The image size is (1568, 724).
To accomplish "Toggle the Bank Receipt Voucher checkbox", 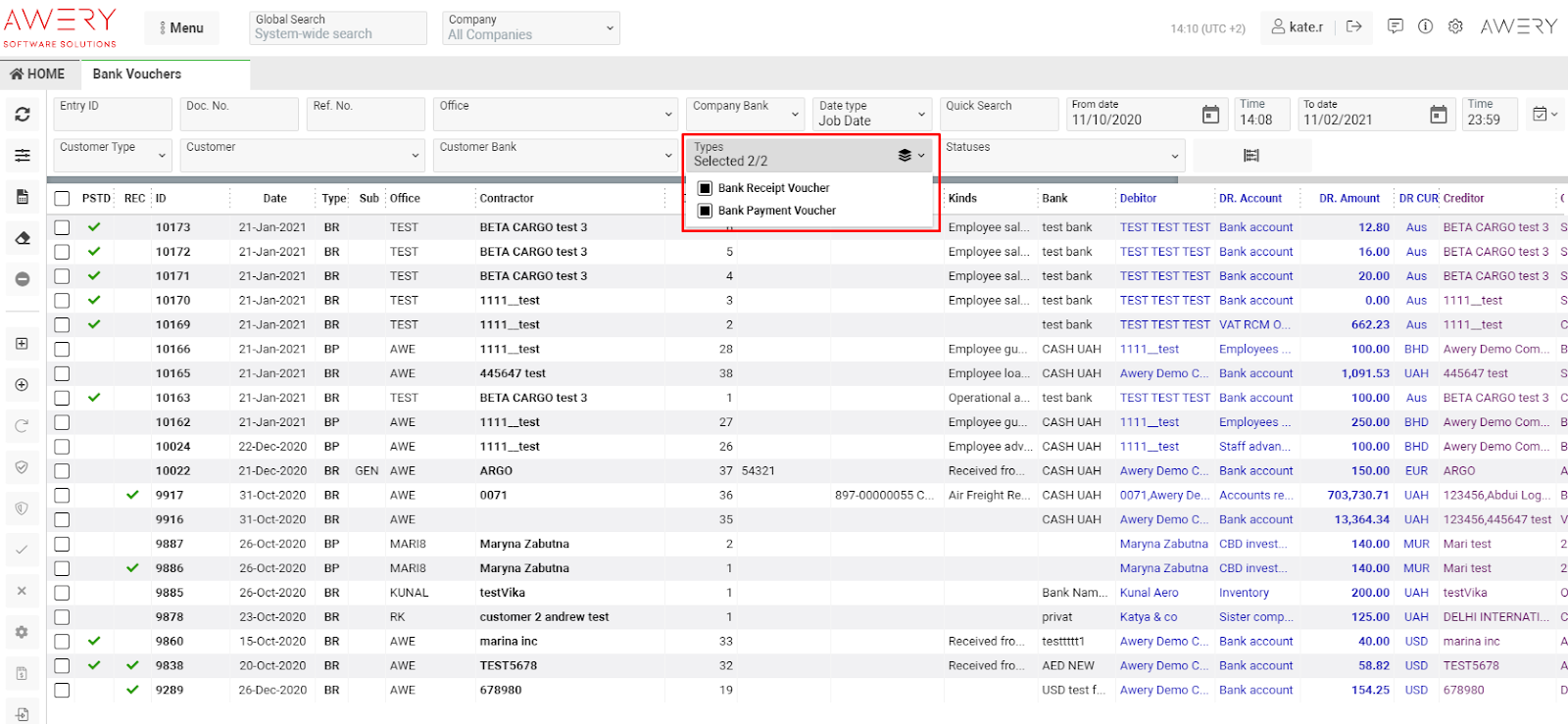I will click(705, 188).
